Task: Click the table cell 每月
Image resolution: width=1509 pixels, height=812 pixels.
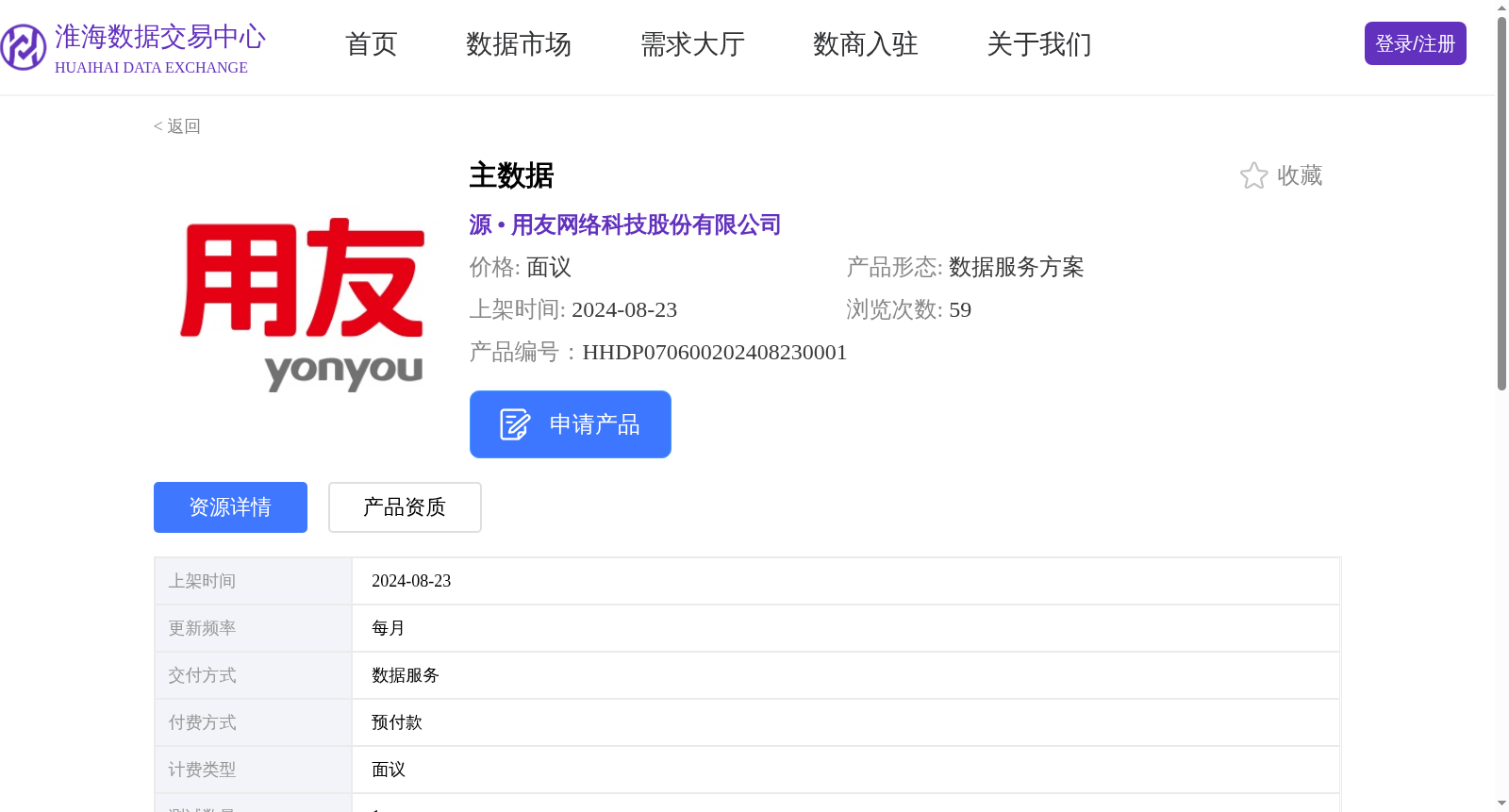Action: pos(846,628)
